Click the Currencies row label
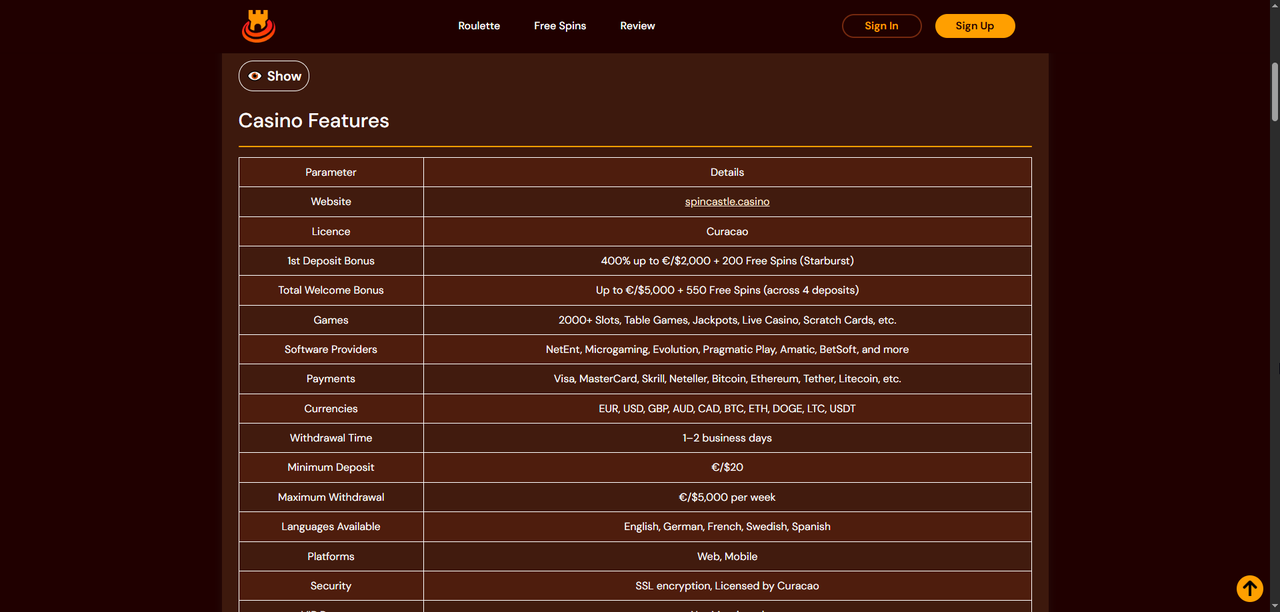This screenshot has width=1280, height=612. tap(331, 409)
